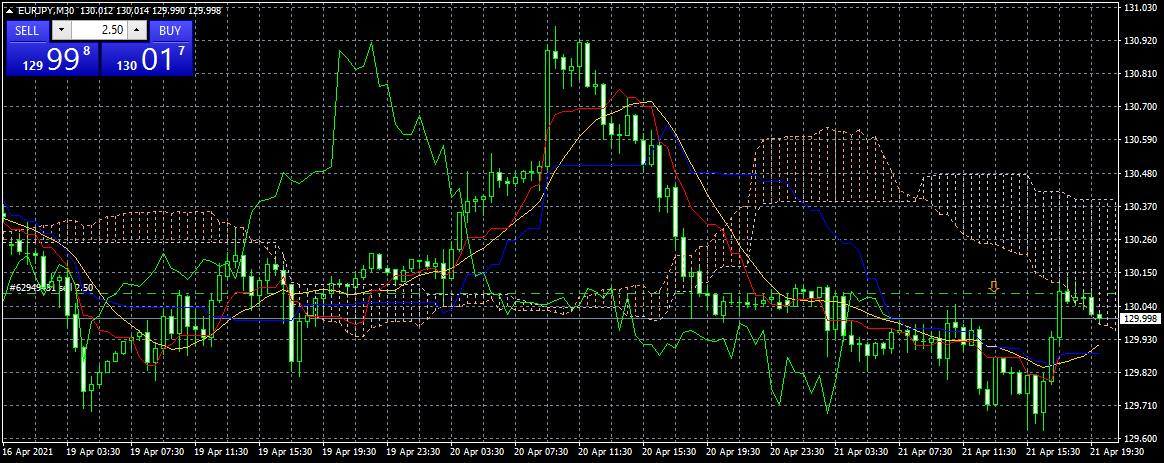Click the buy price 130.01 tile
Screen dimensions: 1164x463
pyautogui.click(x=146, y=59)
